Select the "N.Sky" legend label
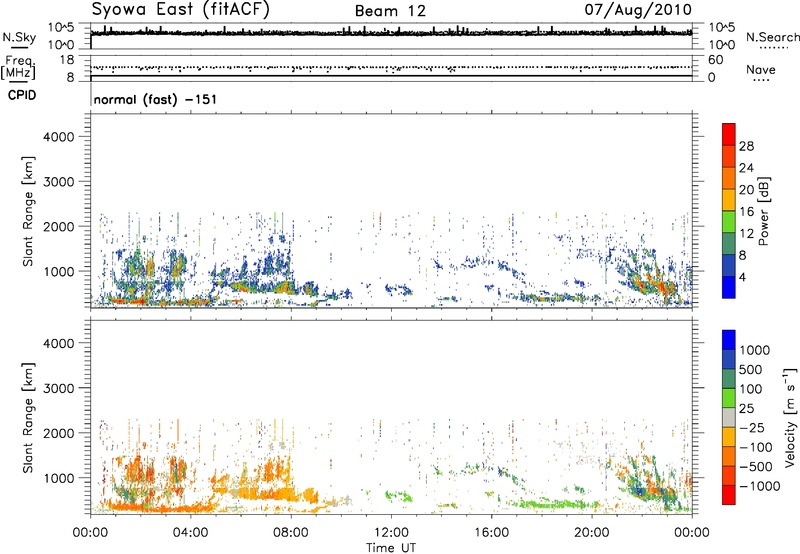The image size is (800, 554). pos(19,37)
